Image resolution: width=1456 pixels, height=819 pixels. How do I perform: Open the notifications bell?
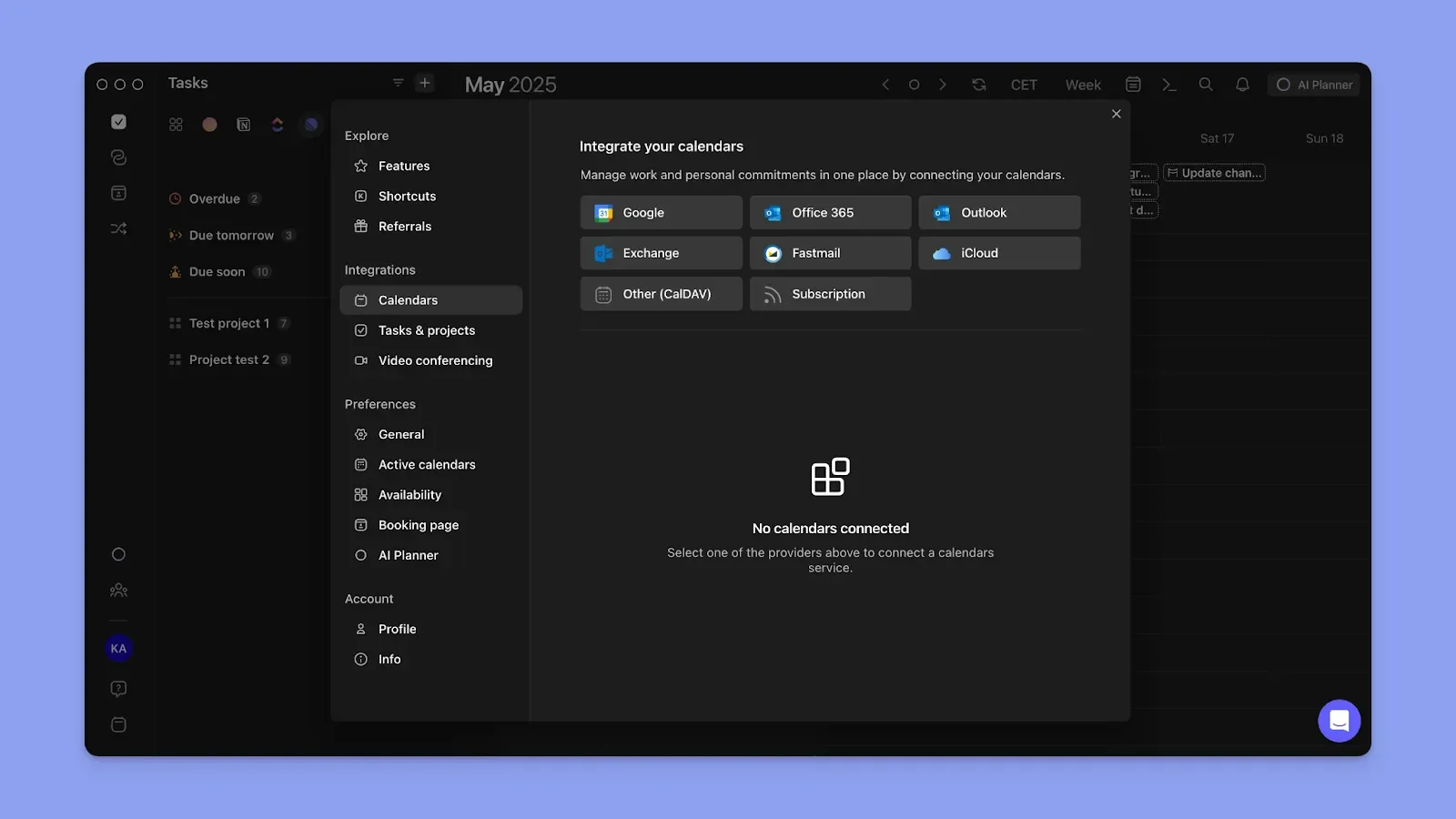tap(1242, 84)
